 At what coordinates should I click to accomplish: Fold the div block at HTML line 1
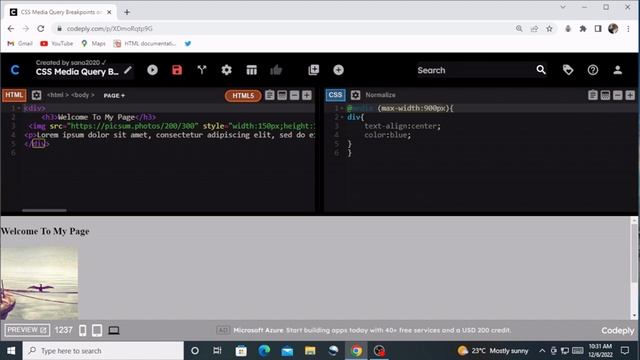(x=19, y=108)
